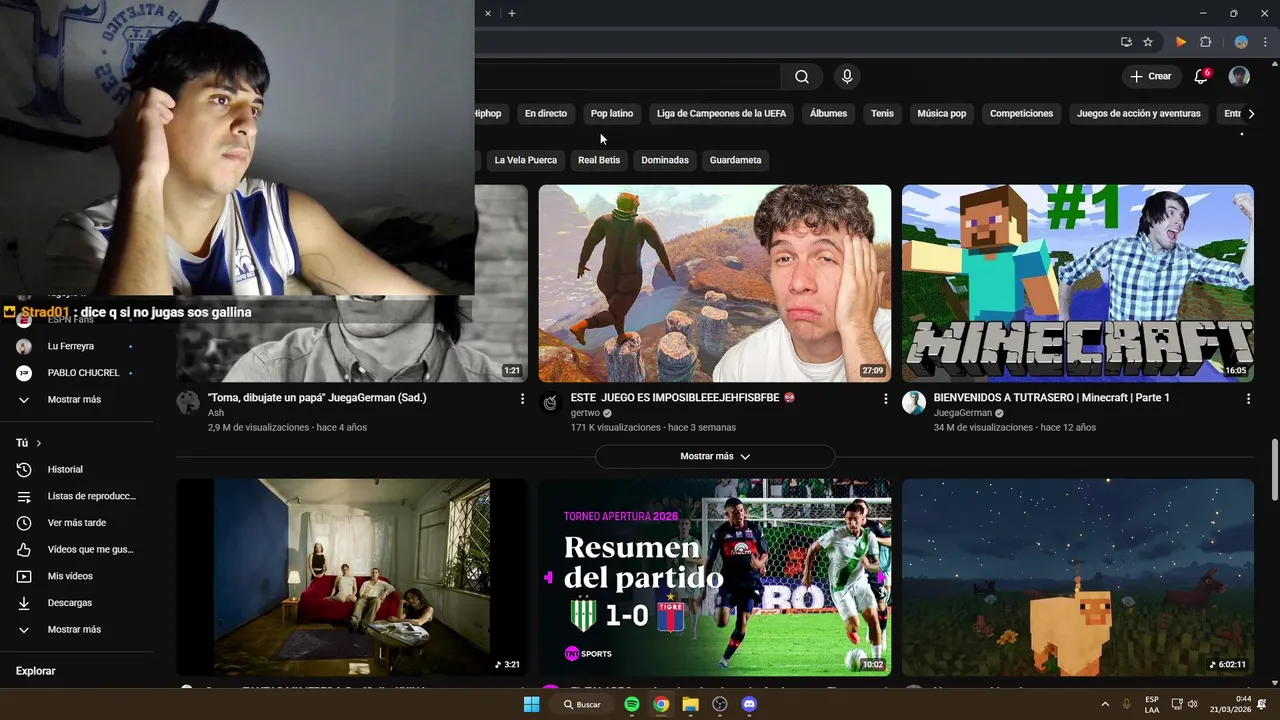Open options menu for ESTE JUEGO ES IMPOSIBLE video
This screenshot has height=720, width=1280.
coord(885,399)
